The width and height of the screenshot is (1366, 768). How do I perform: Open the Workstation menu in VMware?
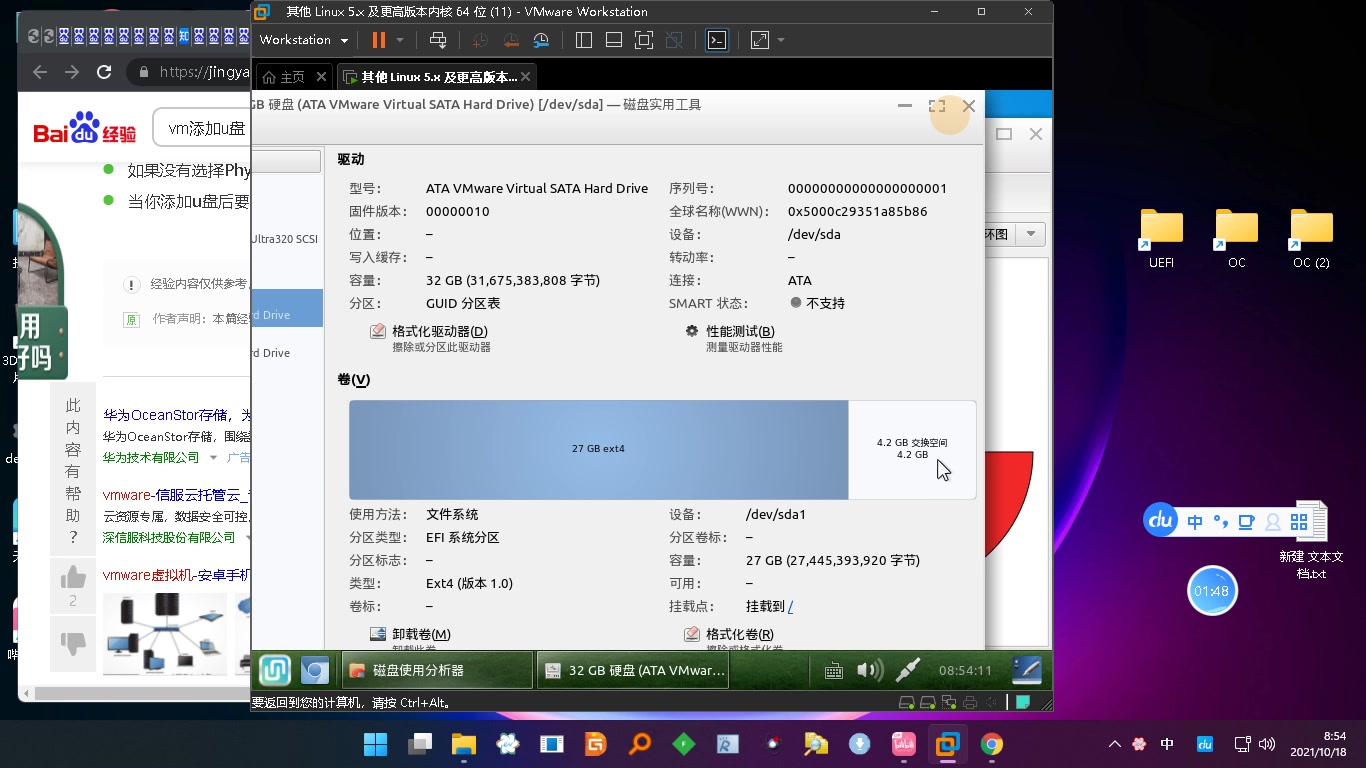(x=304, y=40)
